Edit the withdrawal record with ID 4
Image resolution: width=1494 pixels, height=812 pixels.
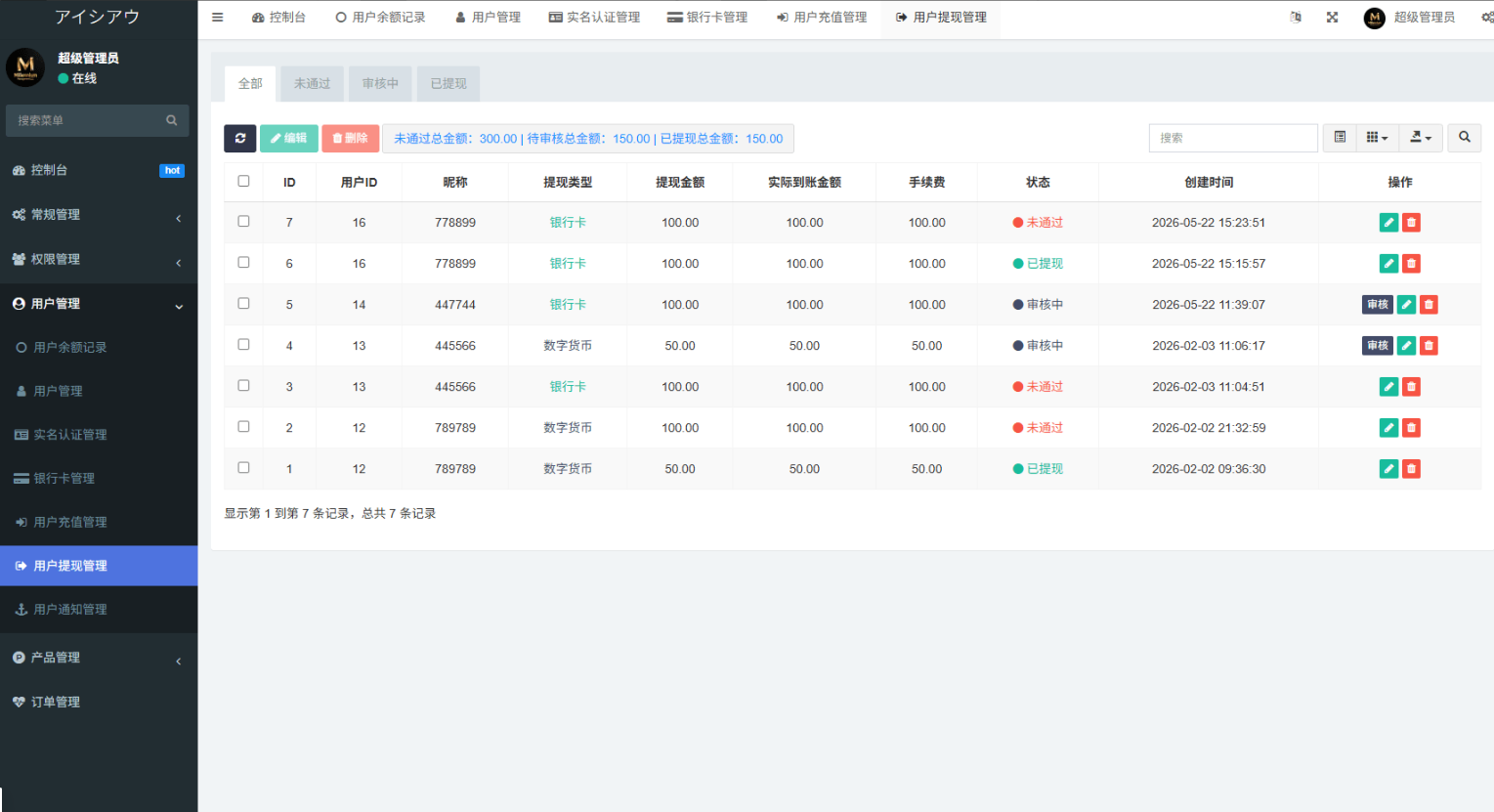[x=1406, y=346]
